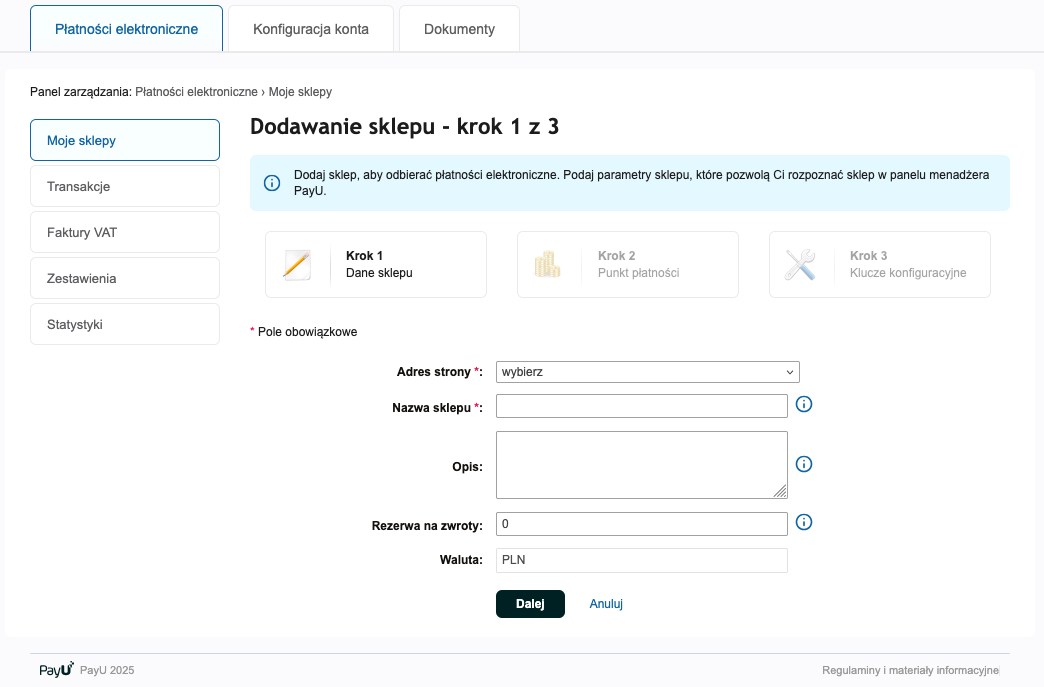Open Statystyki in the sidebar
This screenshot has height=687, width=1044.
(125, 324)
